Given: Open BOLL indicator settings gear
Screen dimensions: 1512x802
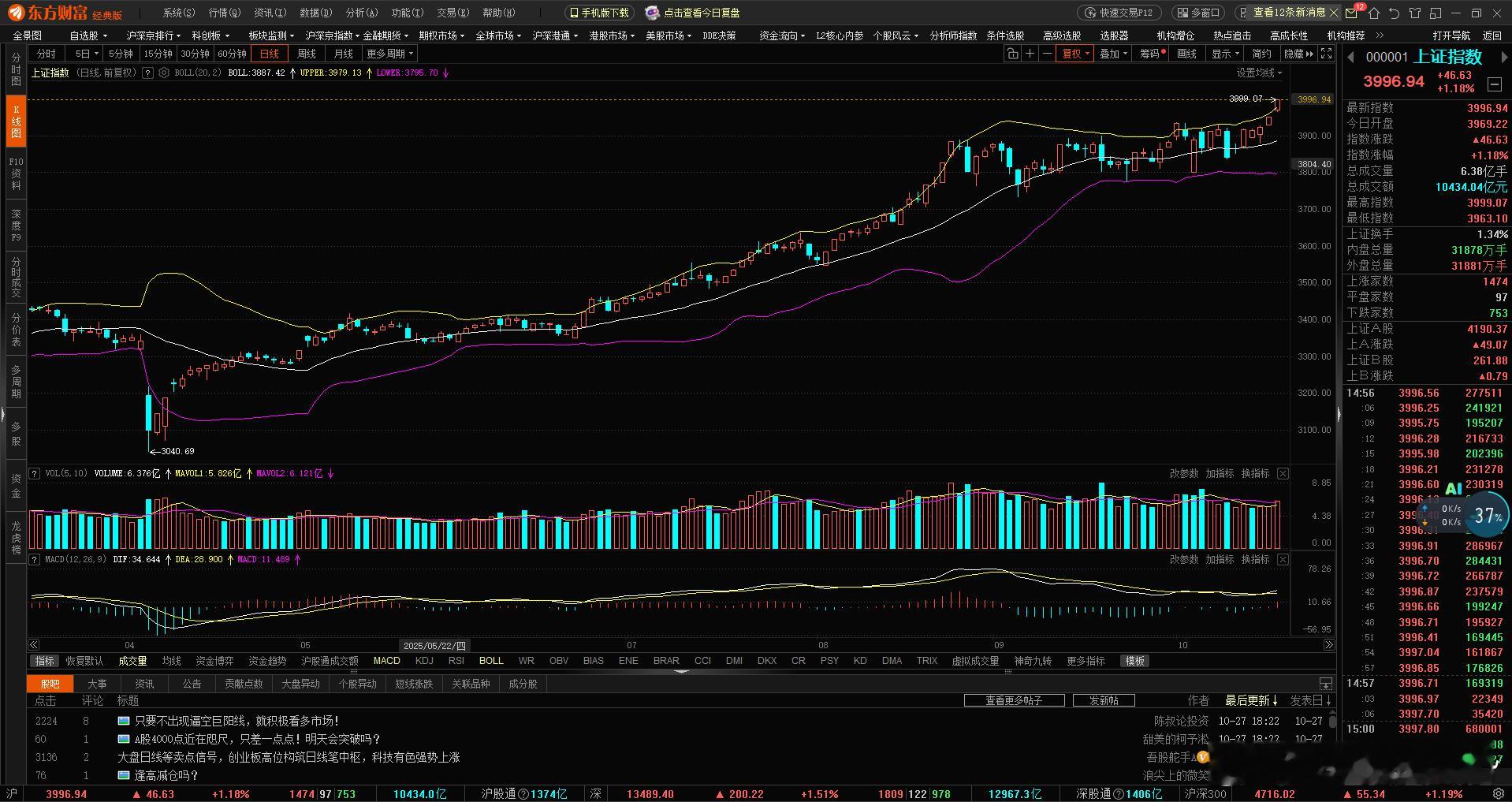Looking at the screenshot, I should (163, 73).
